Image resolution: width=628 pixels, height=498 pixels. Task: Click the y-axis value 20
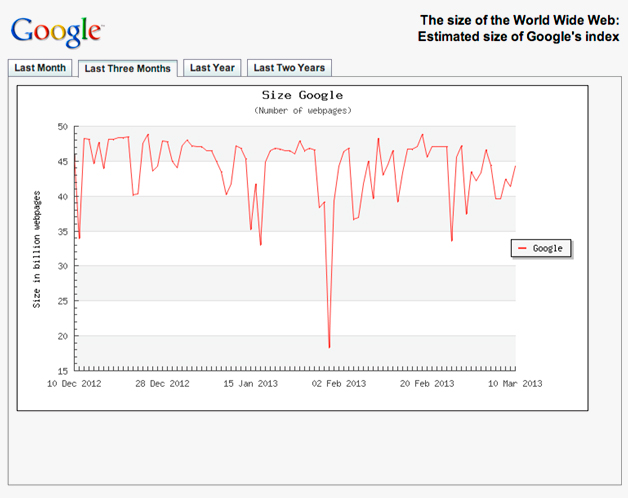pyautogui.click(x=63, y=336)
